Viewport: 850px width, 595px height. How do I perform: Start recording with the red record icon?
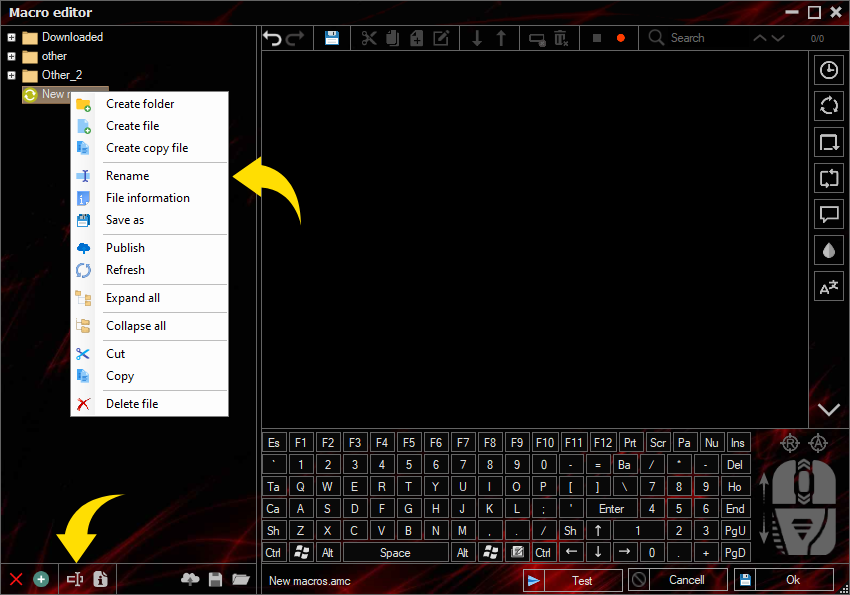click(x=619, y=37)
